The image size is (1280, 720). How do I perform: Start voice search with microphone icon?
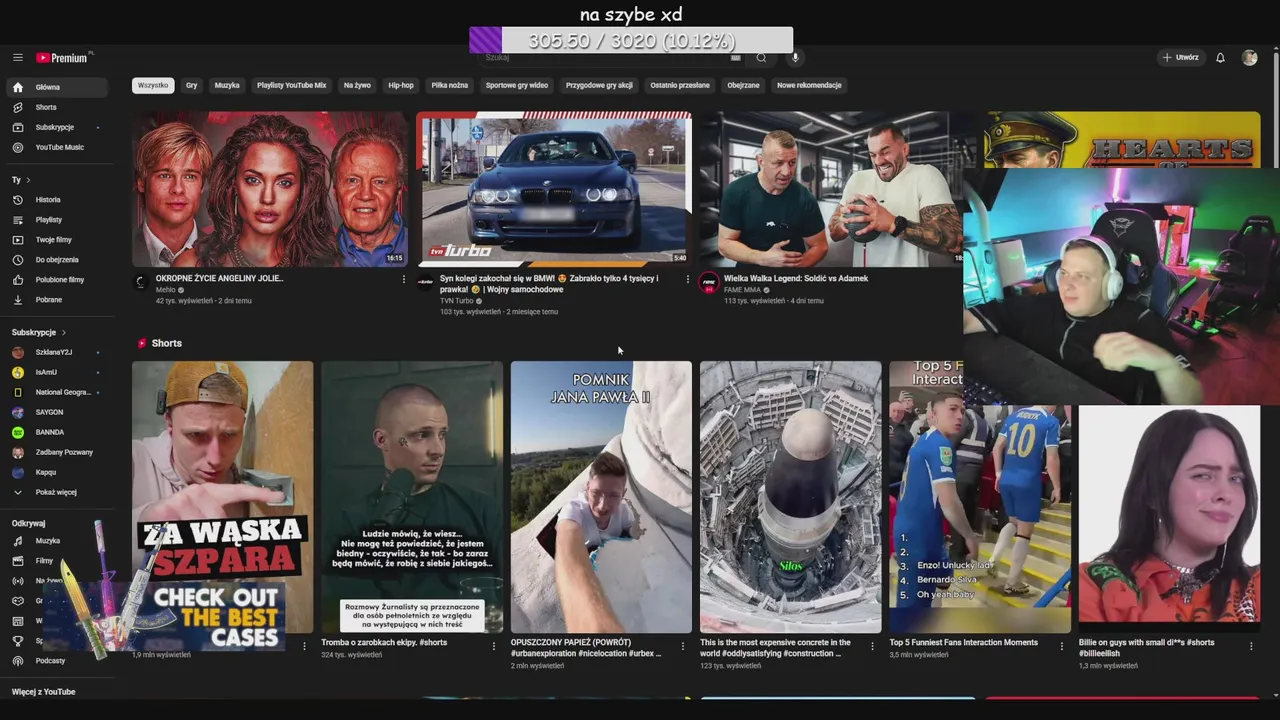pyautogui.click(x=796, y=58)
